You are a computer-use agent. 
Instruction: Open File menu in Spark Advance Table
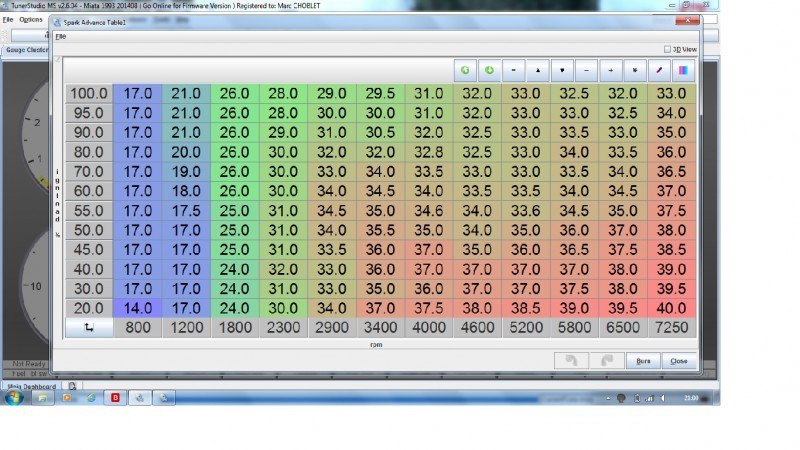point(61,37)
